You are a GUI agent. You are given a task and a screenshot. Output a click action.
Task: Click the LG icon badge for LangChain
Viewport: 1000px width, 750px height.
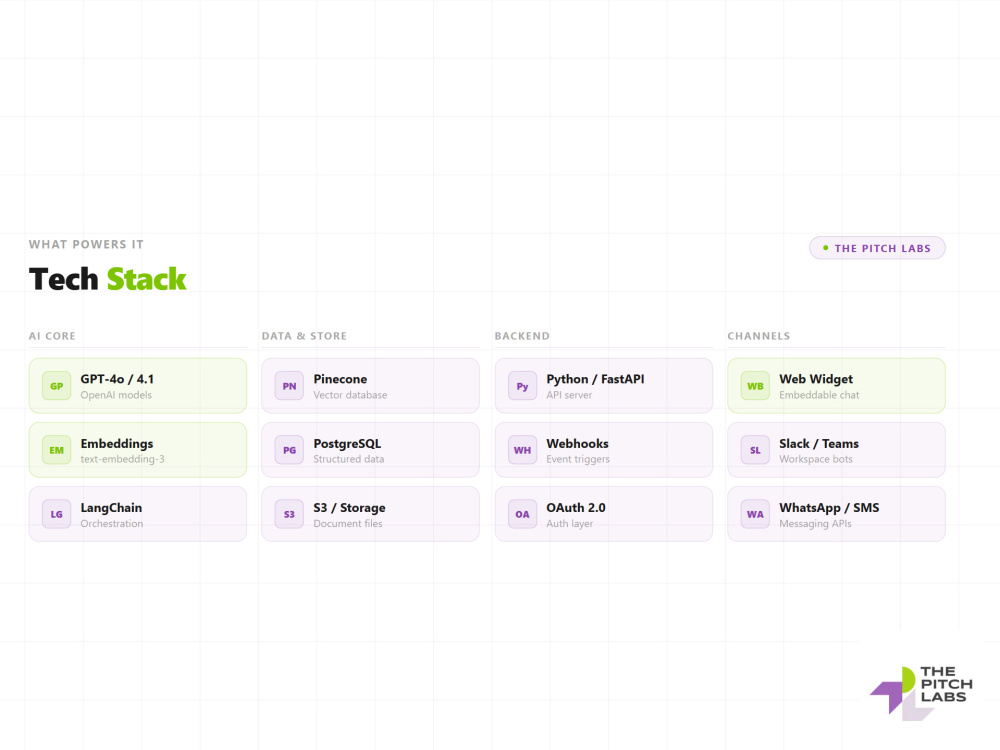(x=56, y=514)
